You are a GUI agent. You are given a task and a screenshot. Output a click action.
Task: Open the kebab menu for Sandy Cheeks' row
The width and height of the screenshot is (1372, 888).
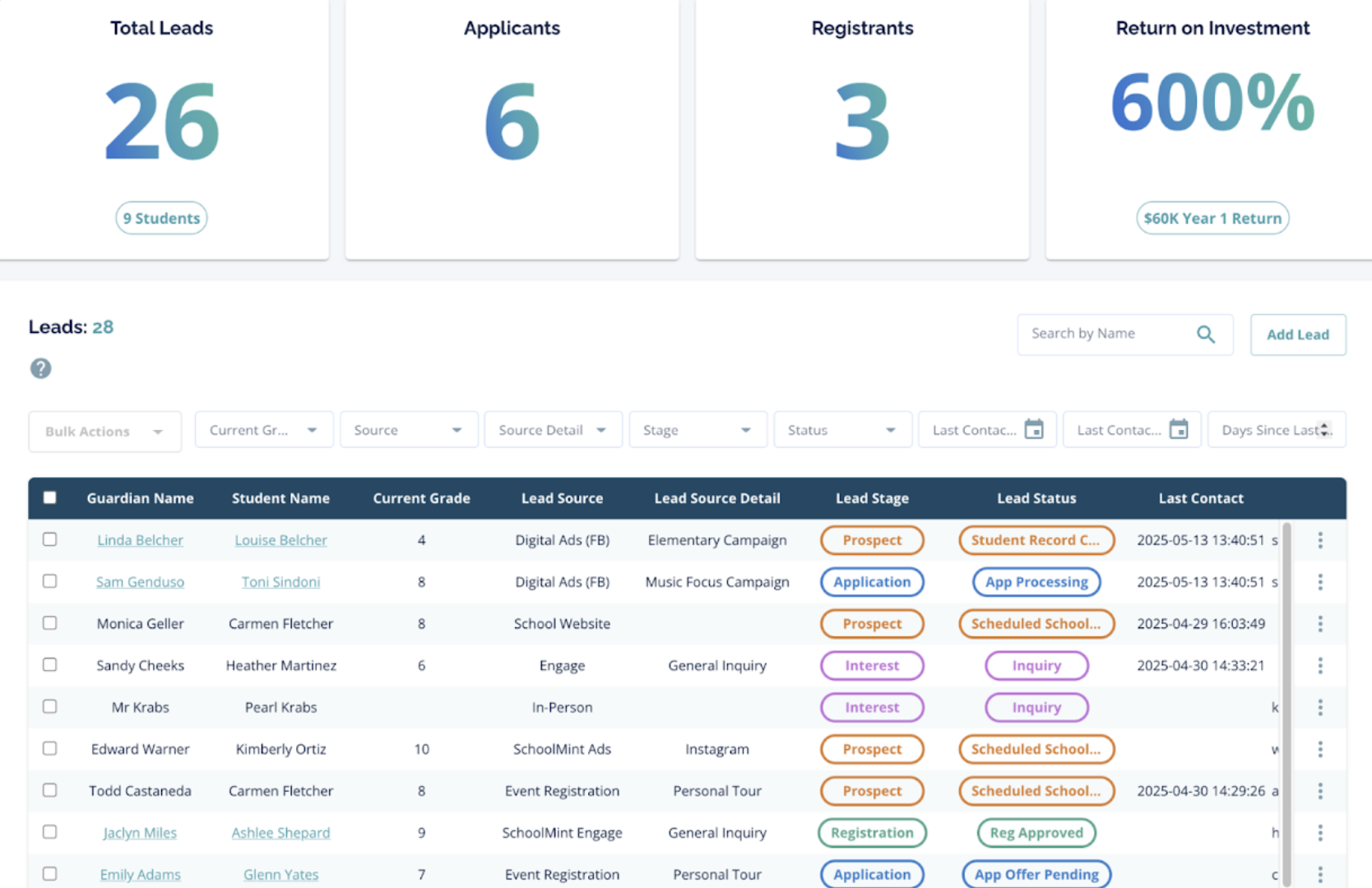coord(1319,665)
